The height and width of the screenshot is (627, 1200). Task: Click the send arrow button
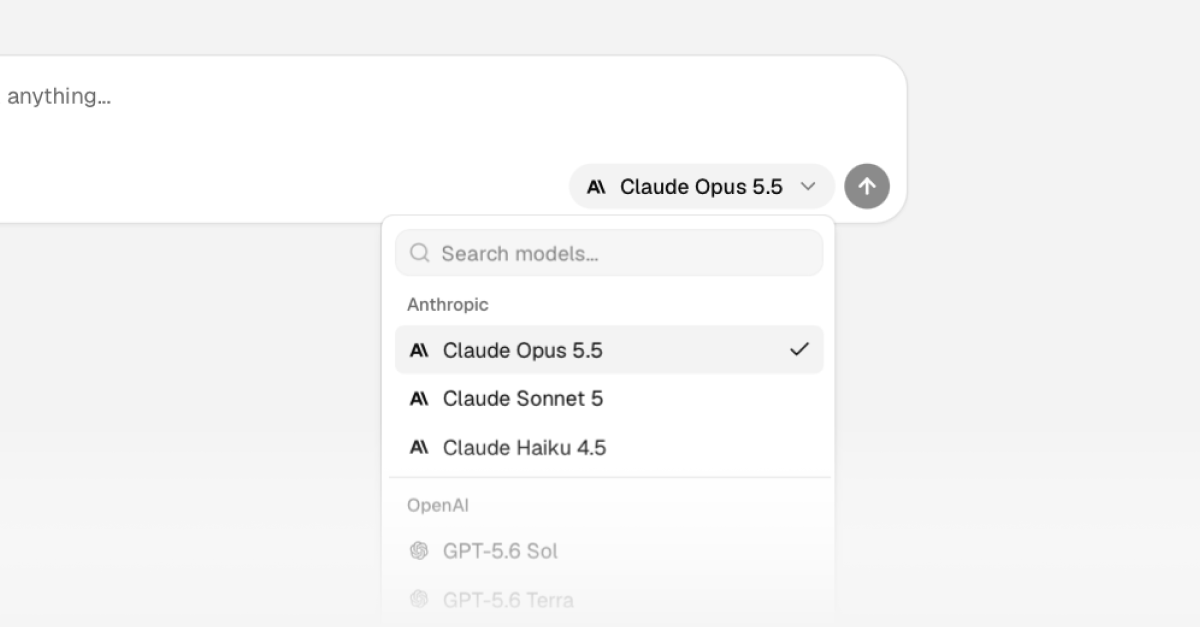point(867,186)
